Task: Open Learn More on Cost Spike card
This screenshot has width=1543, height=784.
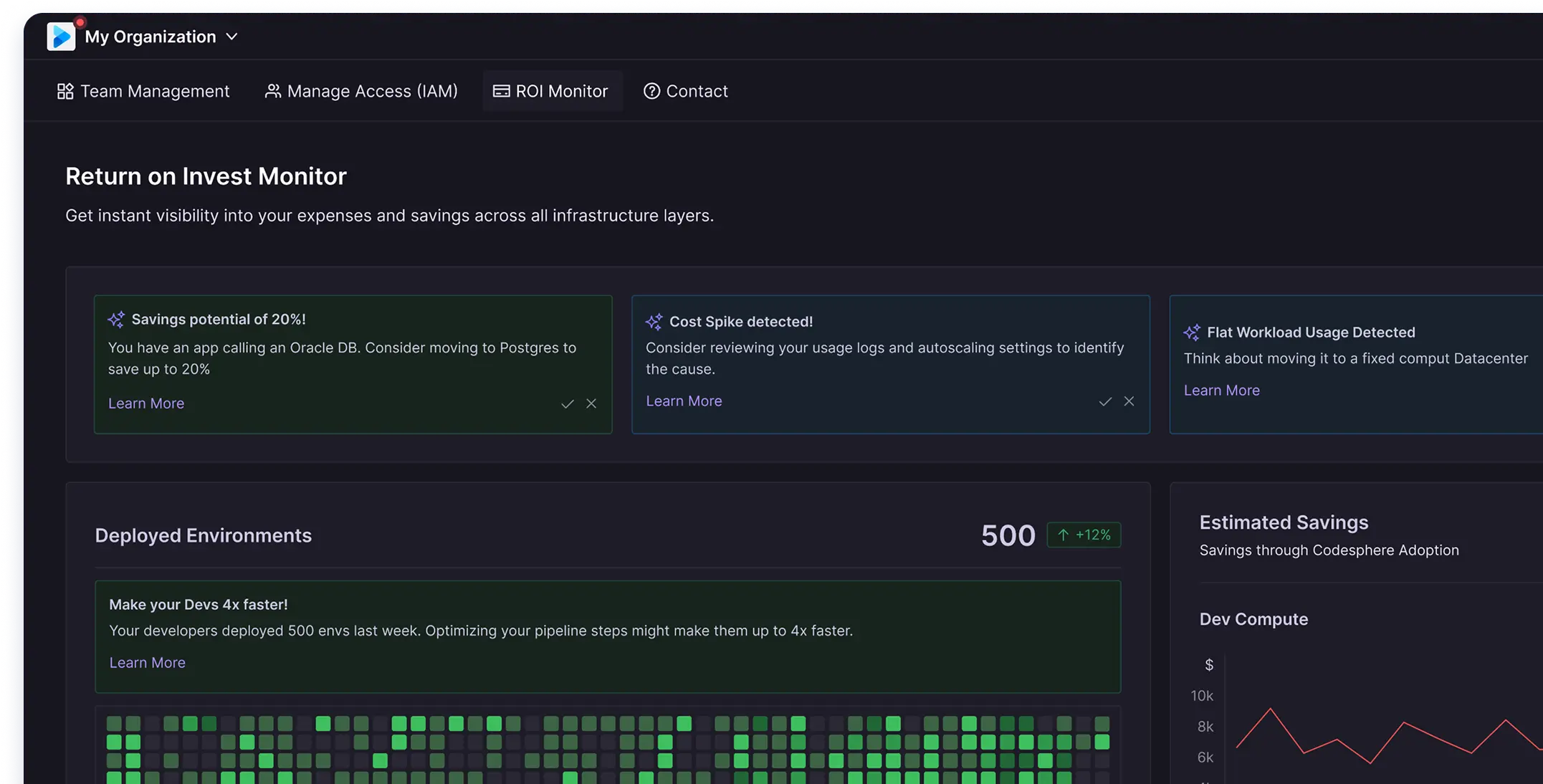Action: point(684,401)
